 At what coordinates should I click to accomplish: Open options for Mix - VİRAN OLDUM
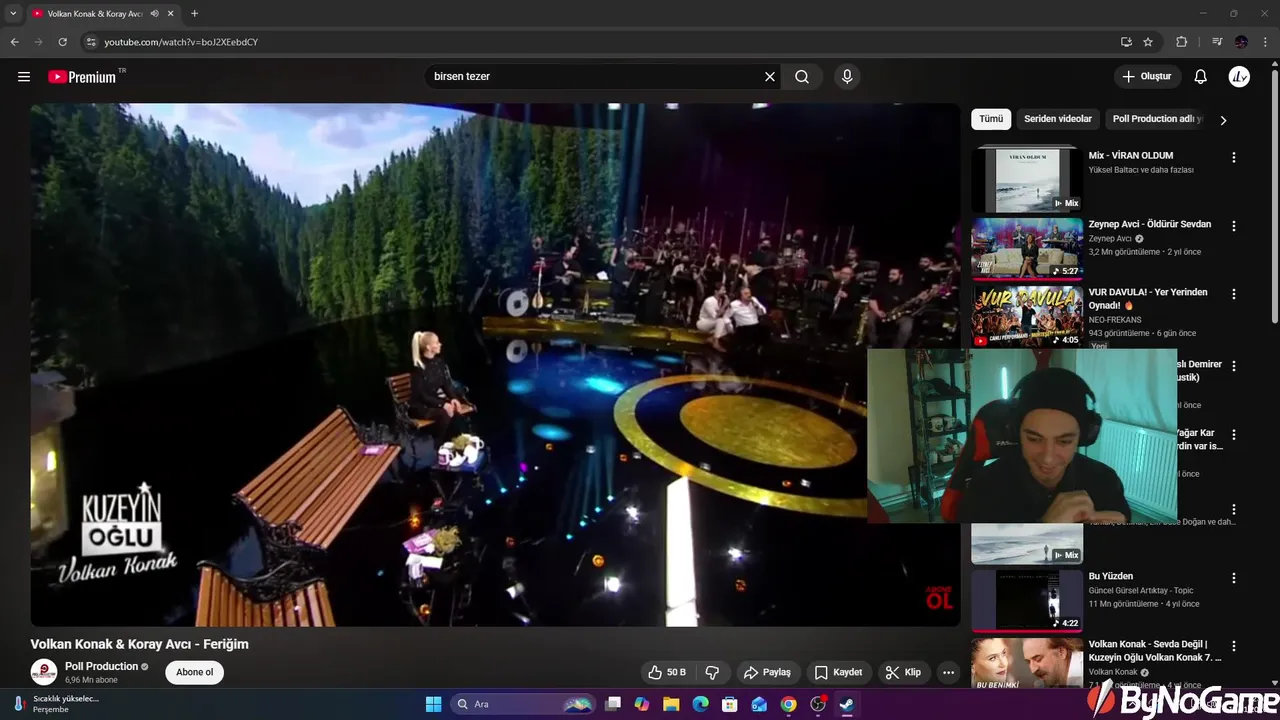pos(1233,157)
